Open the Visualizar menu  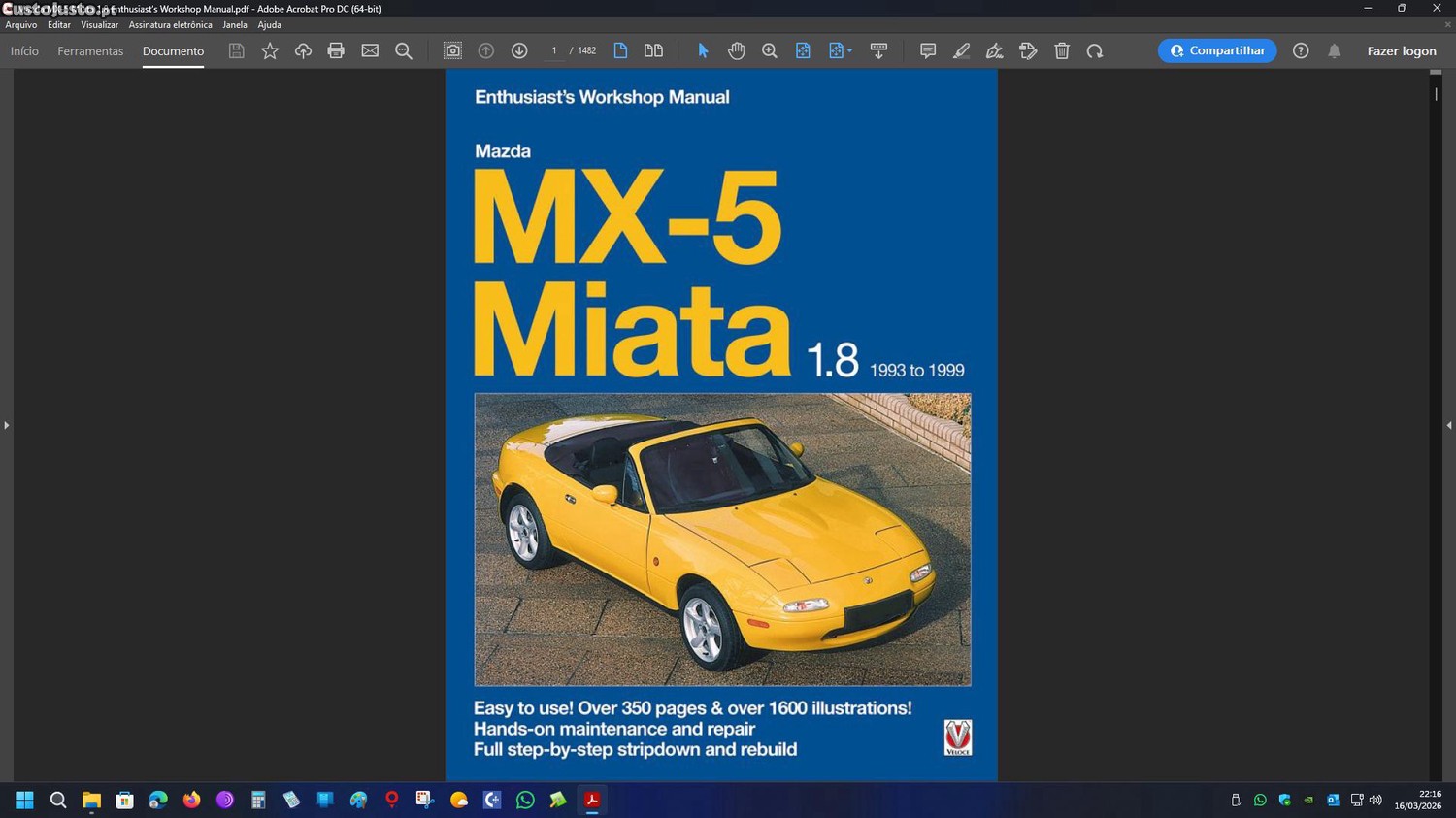[x=99, y=25]
